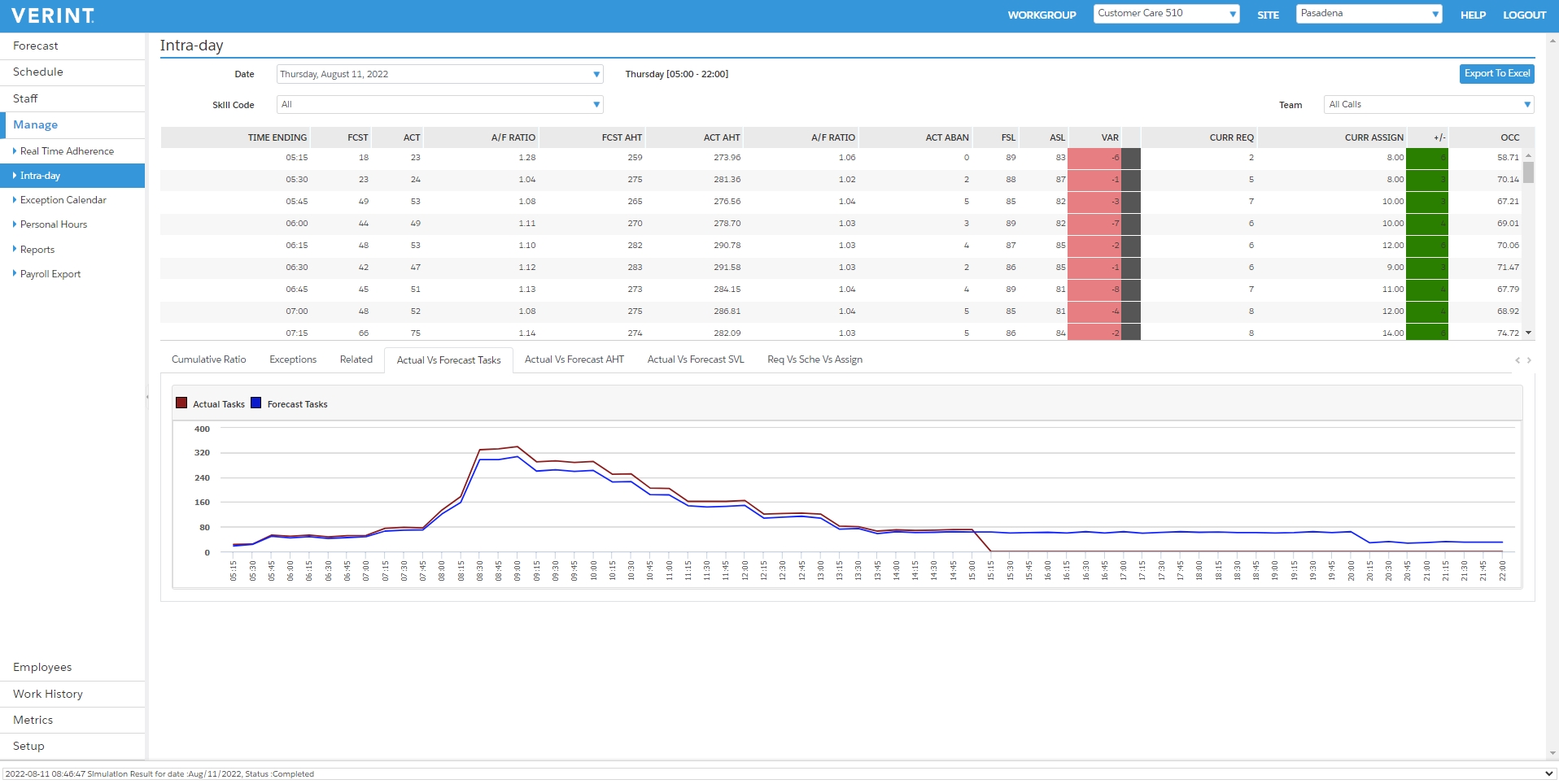Open HELP in the top bar
The width and height of the screenshot is (1559, 784).
click(x=1473, y=15)
